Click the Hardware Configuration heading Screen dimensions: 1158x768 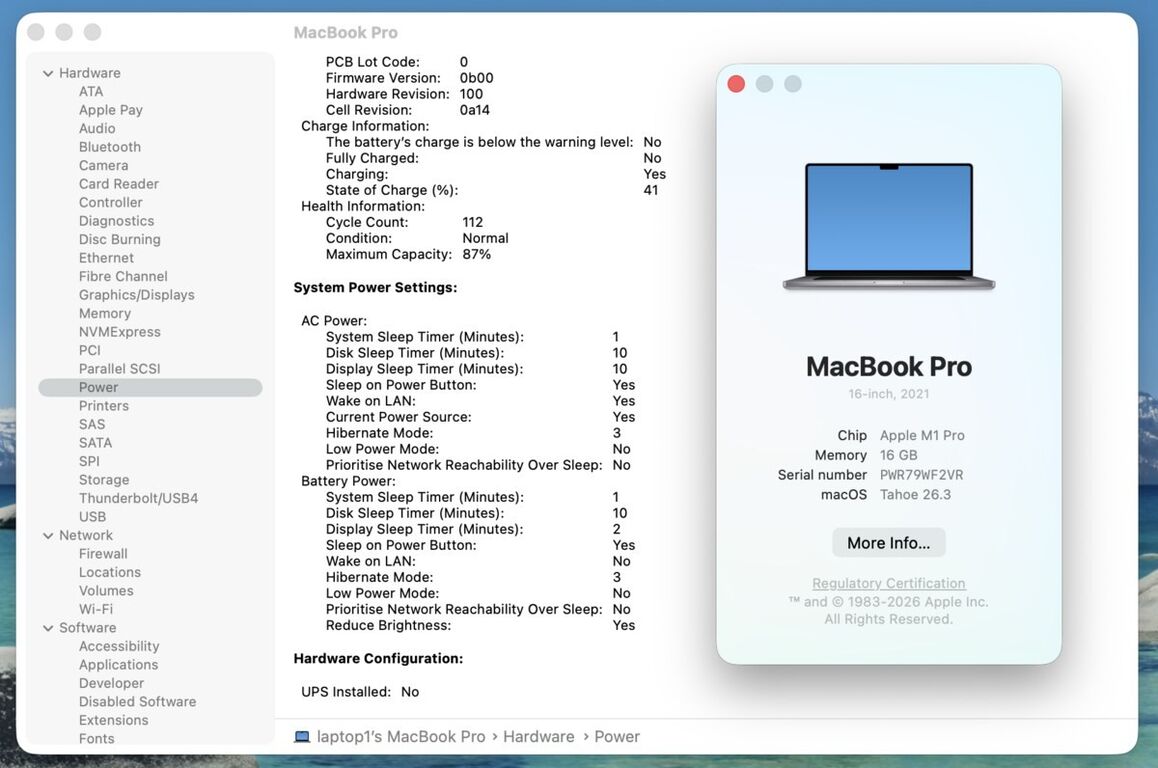pyautogui.click(x=378, y=658)
